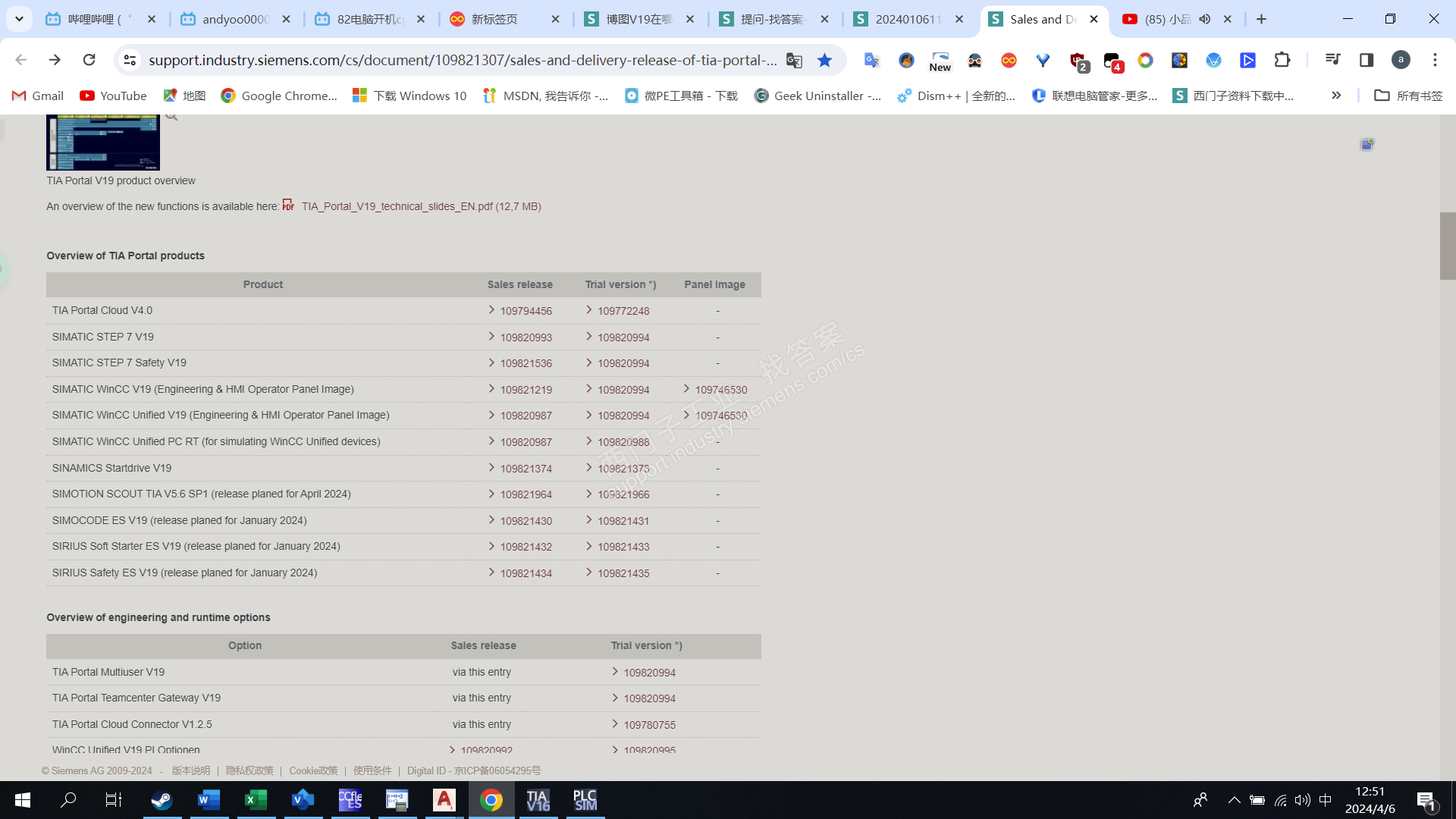The image size is (1456, 819).
Task: Expand the Chrome tab search dropdown
Action: [x=19, y=19]
